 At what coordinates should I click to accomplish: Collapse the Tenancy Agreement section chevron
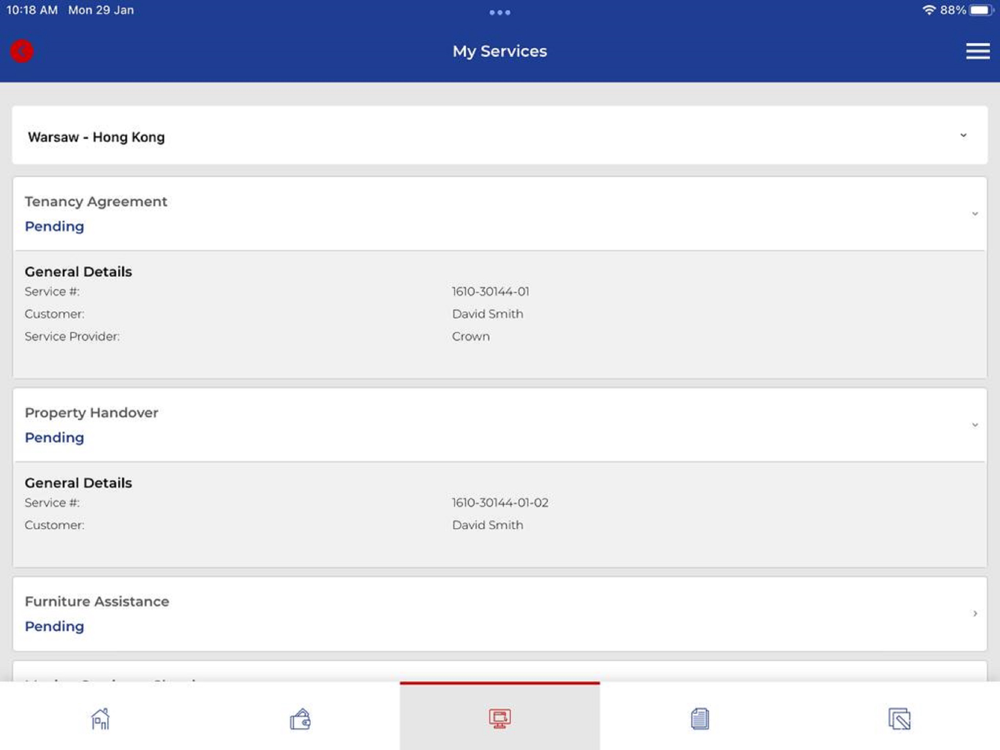pos(974,214)
